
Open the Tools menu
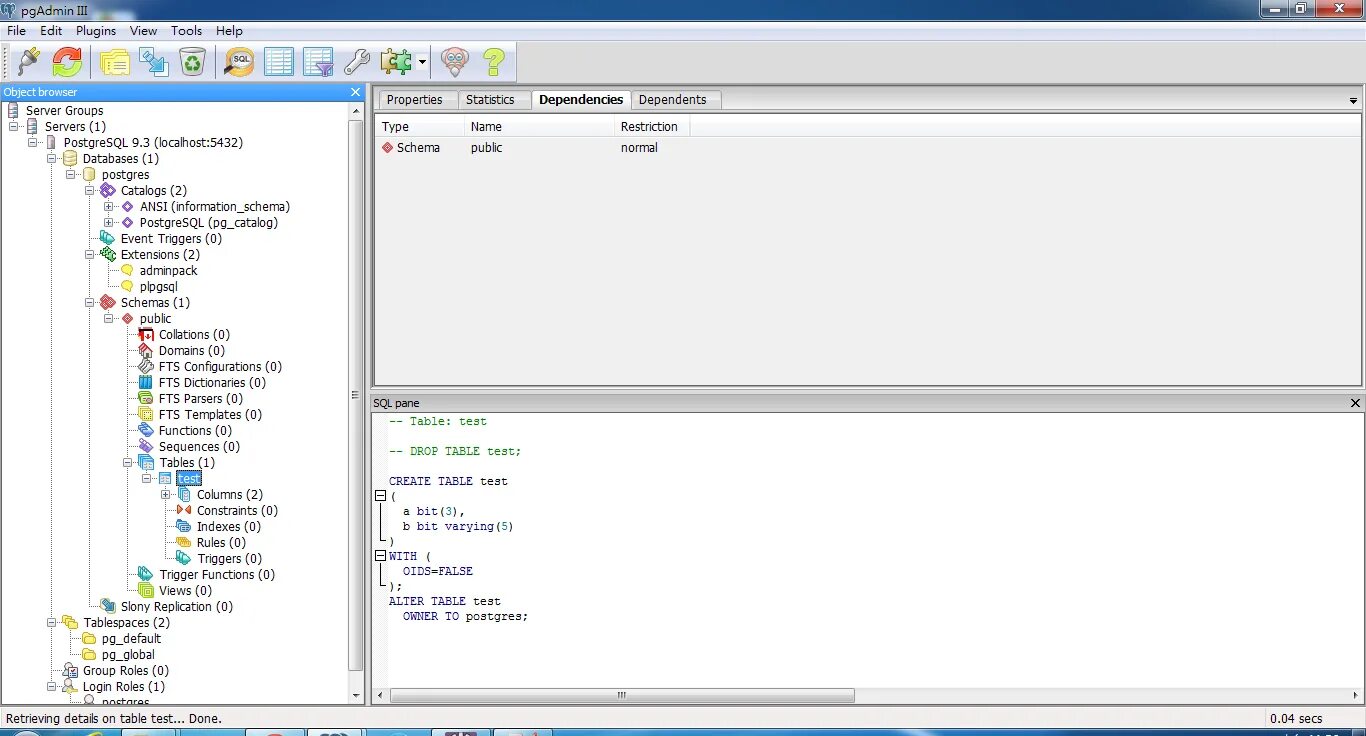point(187,31)
